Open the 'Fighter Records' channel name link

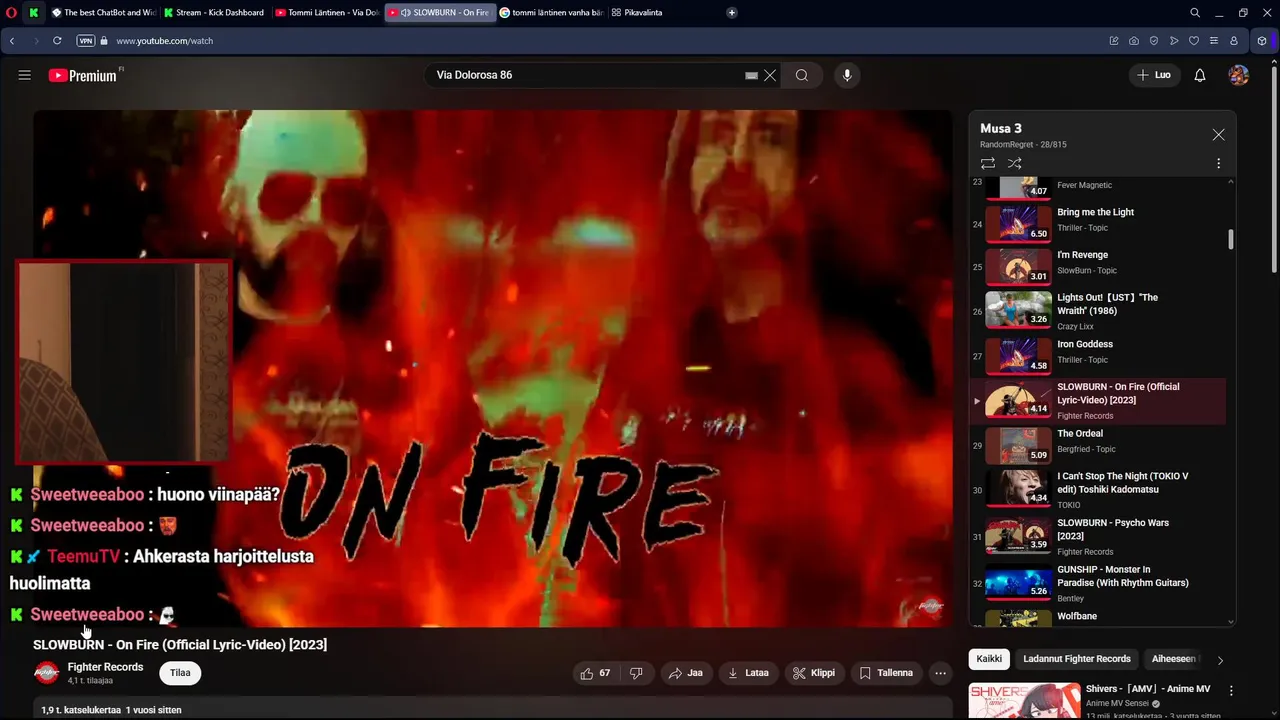tap(105, 667)
